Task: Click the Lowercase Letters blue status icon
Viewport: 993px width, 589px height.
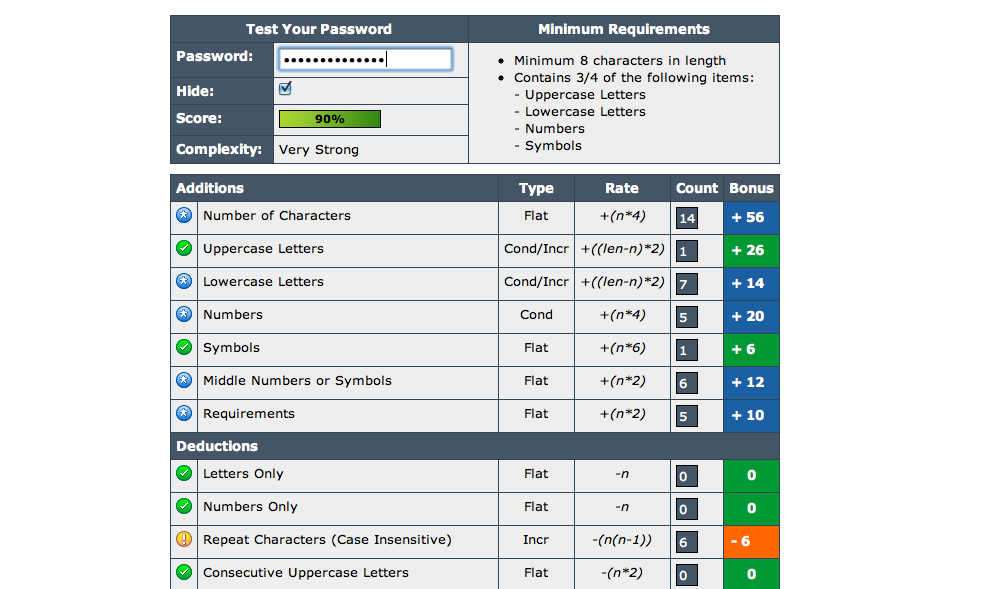Action: click(x=184, y=282)
